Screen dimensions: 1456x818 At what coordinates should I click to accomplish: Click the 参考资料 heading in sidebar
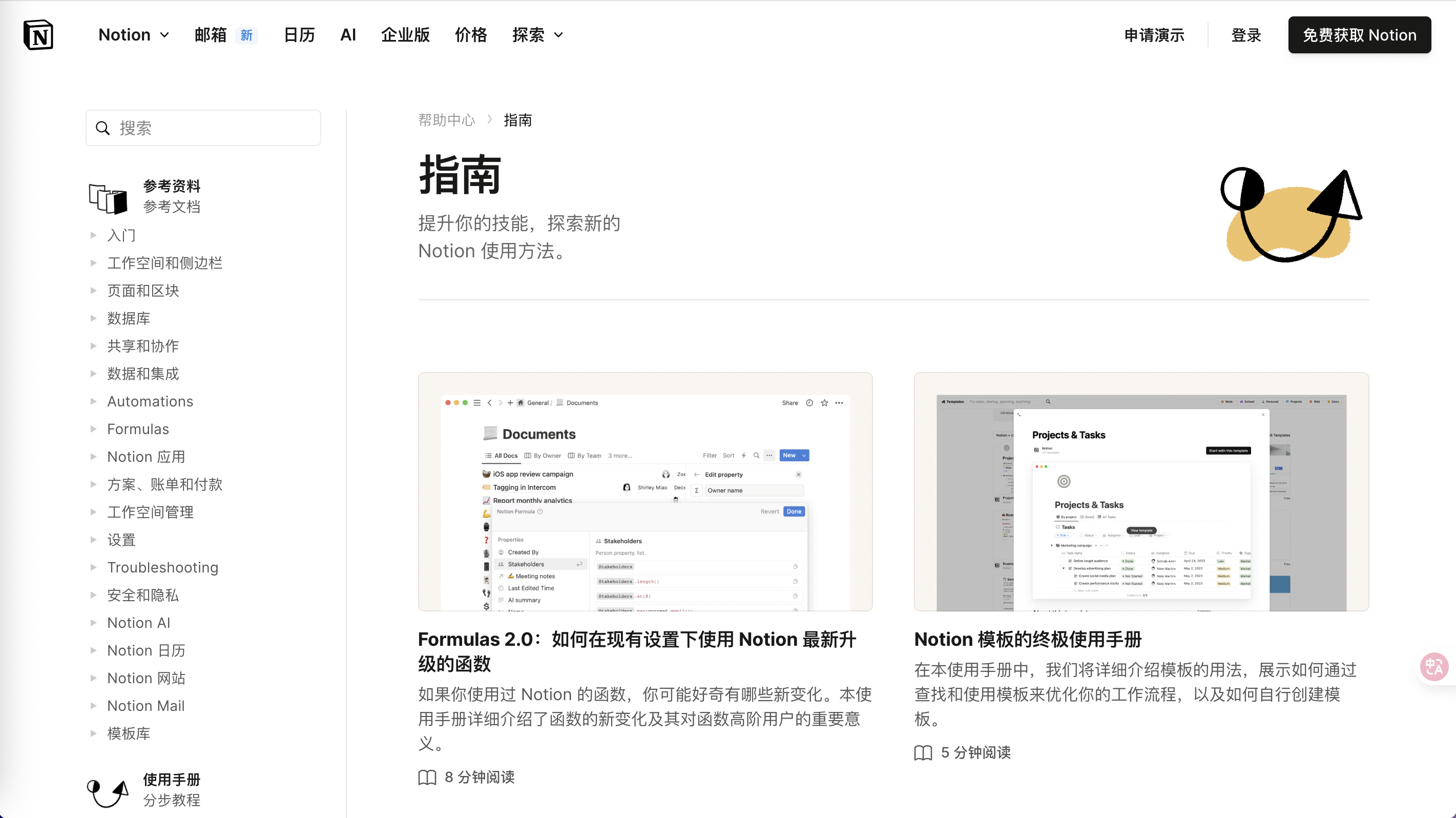click(172, 186)
